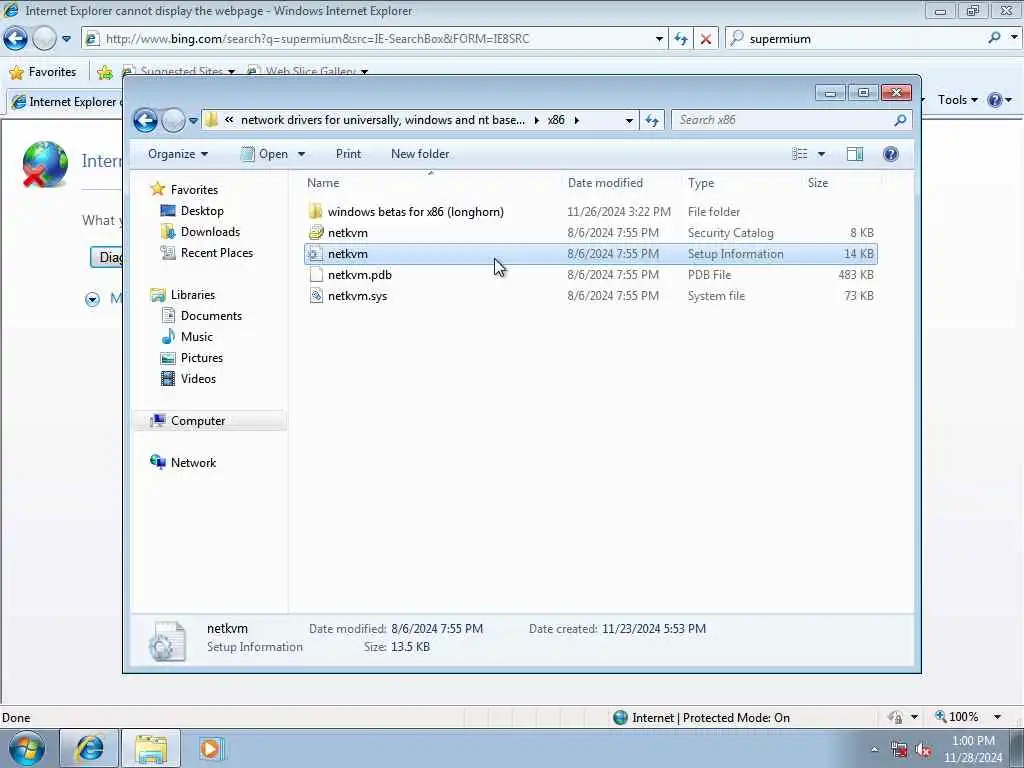
Task: Click the muted volume tray icon
Action: coord(923,750)
